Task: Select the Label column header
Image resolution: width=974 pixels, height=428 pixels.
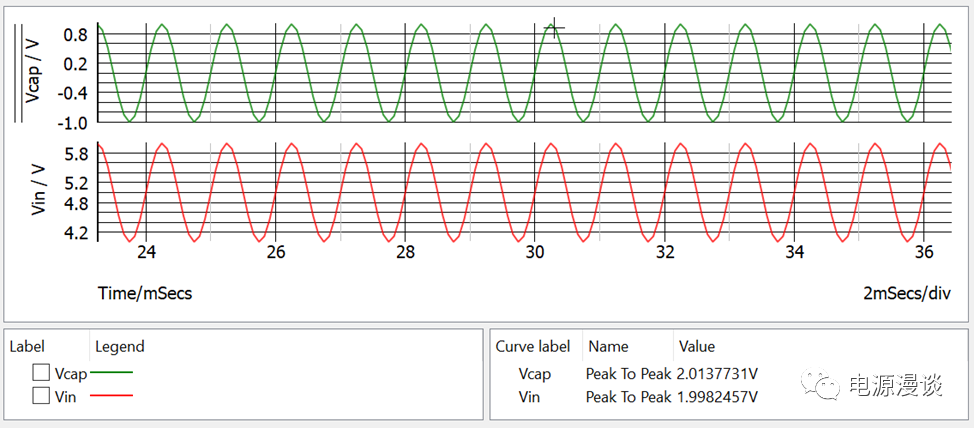Action: click(28, 346)
